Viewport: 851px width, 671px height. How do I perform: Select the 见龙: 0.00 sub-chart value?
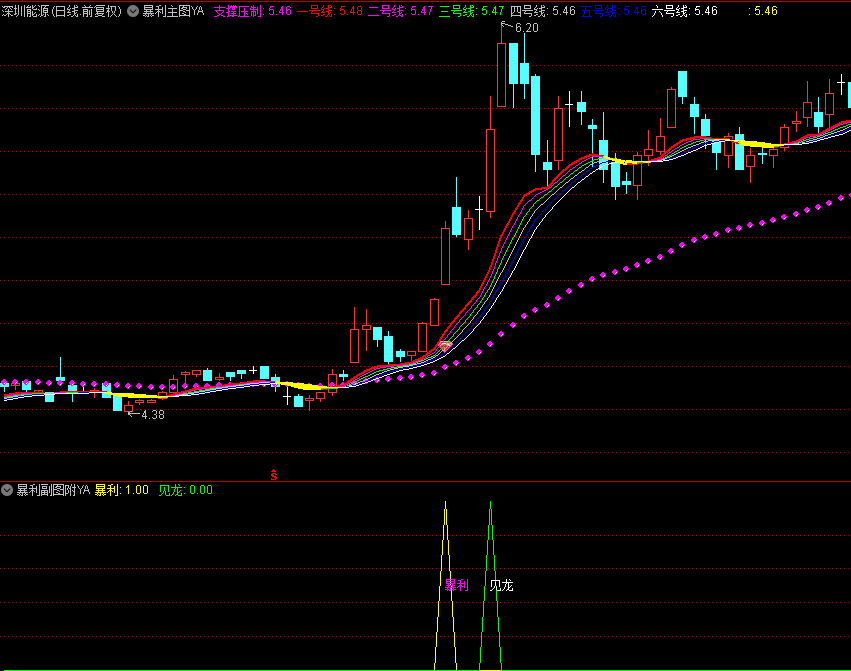click(x=186, y=490)
